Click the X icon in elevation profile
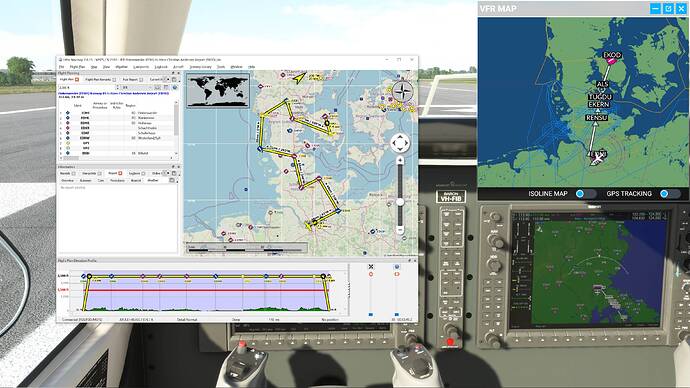 pos(371,267)
